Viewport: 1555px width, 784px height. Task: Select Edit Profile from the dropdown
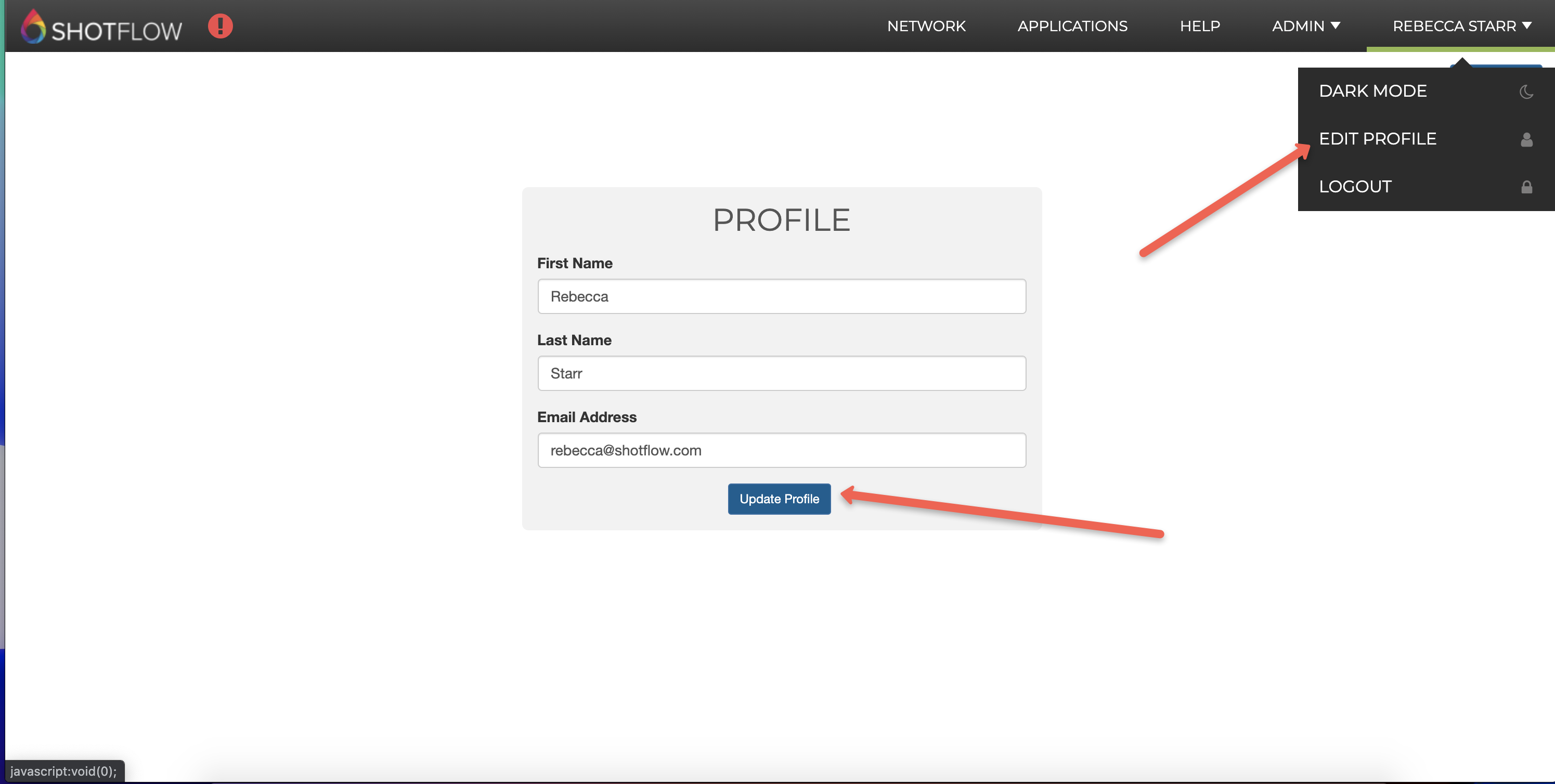[x=1377, y=139]
